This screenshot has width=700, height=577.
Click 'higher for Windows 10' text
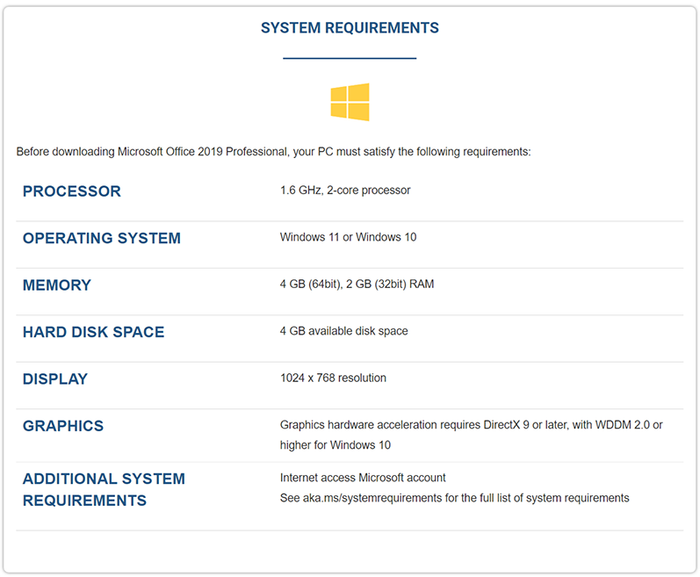335,445
